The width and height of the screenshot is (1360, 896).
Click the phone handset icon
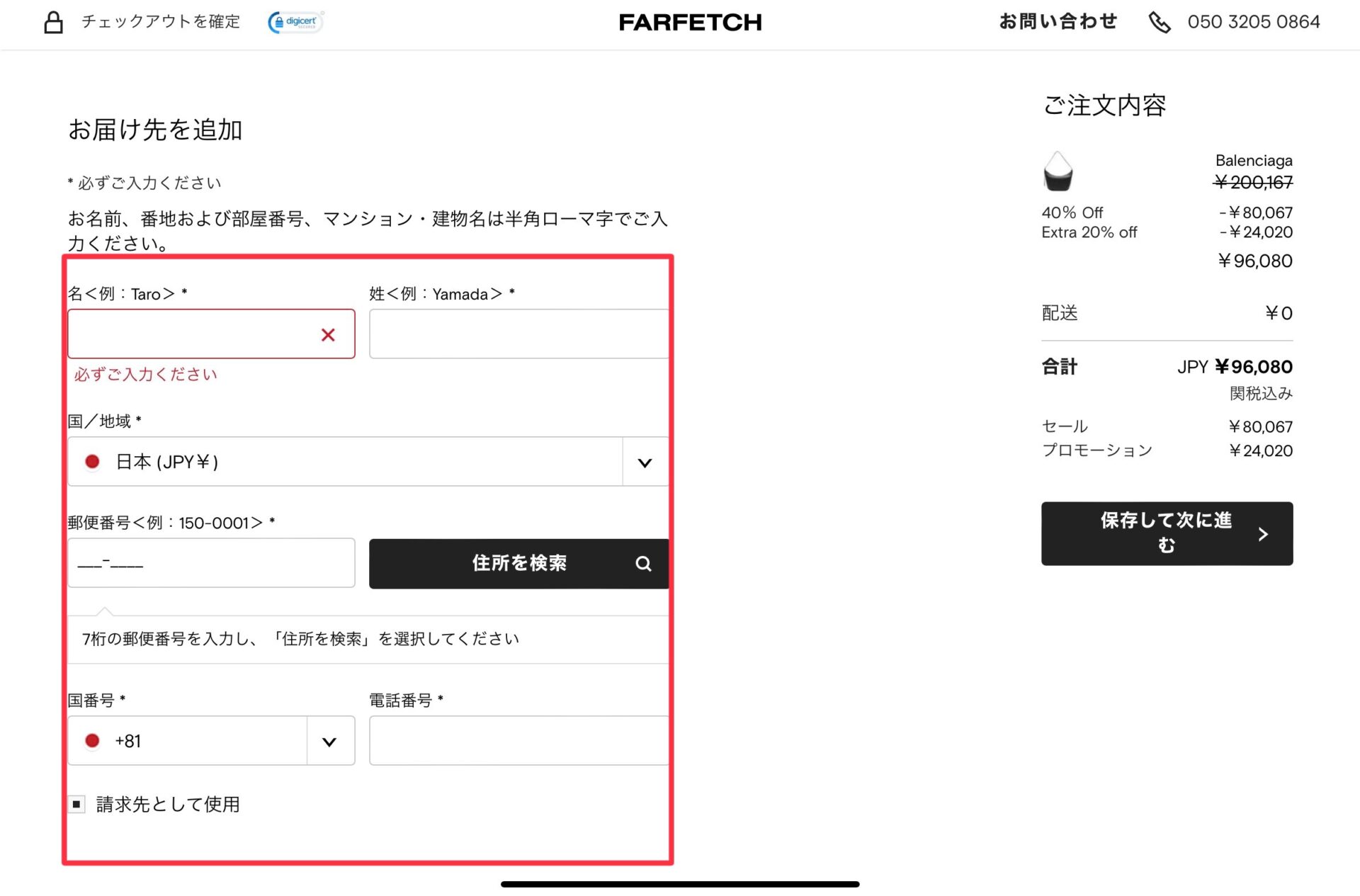click(x=1159, y=23)
